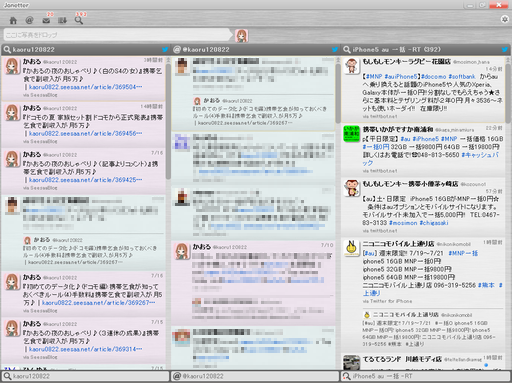Viewport: 512px width, 384px height.
Task: Click Twitter bird icon in @kaoru120822 column header
Action: click(x=335, y=50)
